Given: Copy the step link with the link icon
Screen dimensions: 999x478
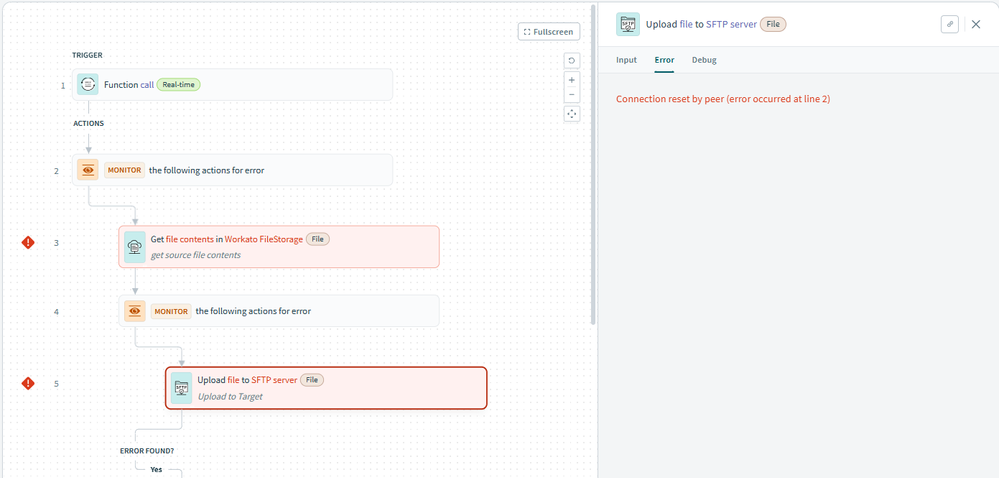Looking at the screenshot, I should tap(949, 24).
